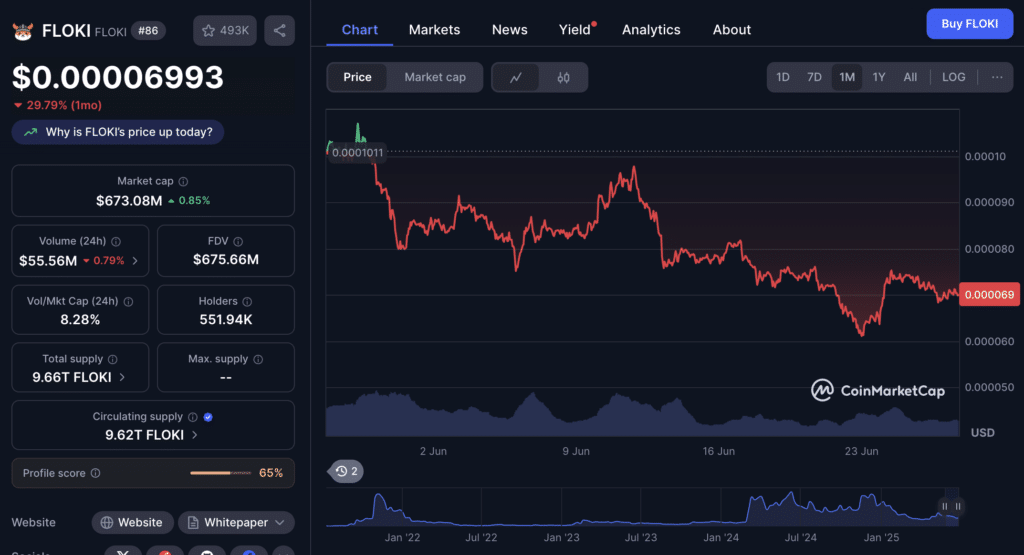Viewport: 1024px width, 555px height.
Task: Click the 0.0001011 opening price label
Action: tap(357, 153)
